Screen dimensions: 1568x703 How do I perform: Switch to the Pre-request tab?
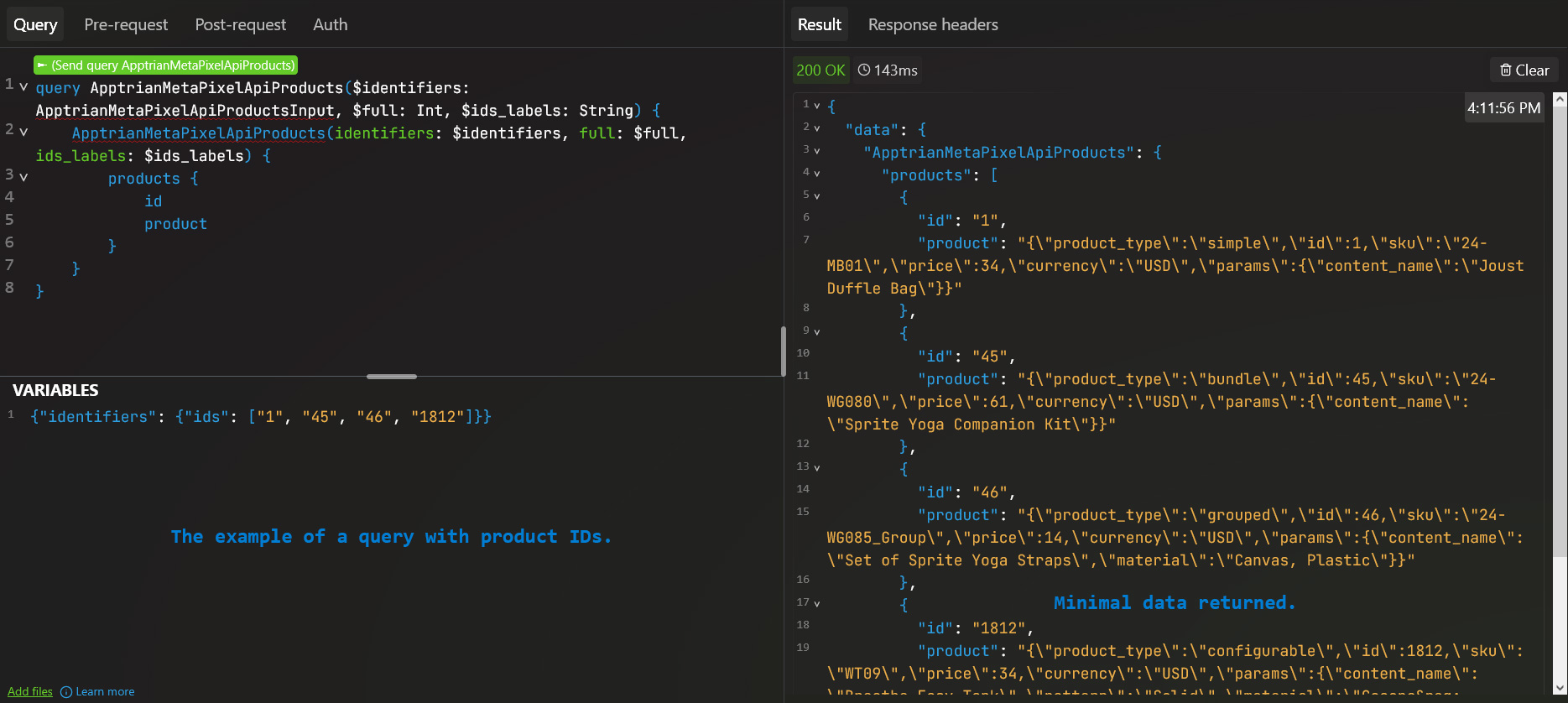(126, 24)
